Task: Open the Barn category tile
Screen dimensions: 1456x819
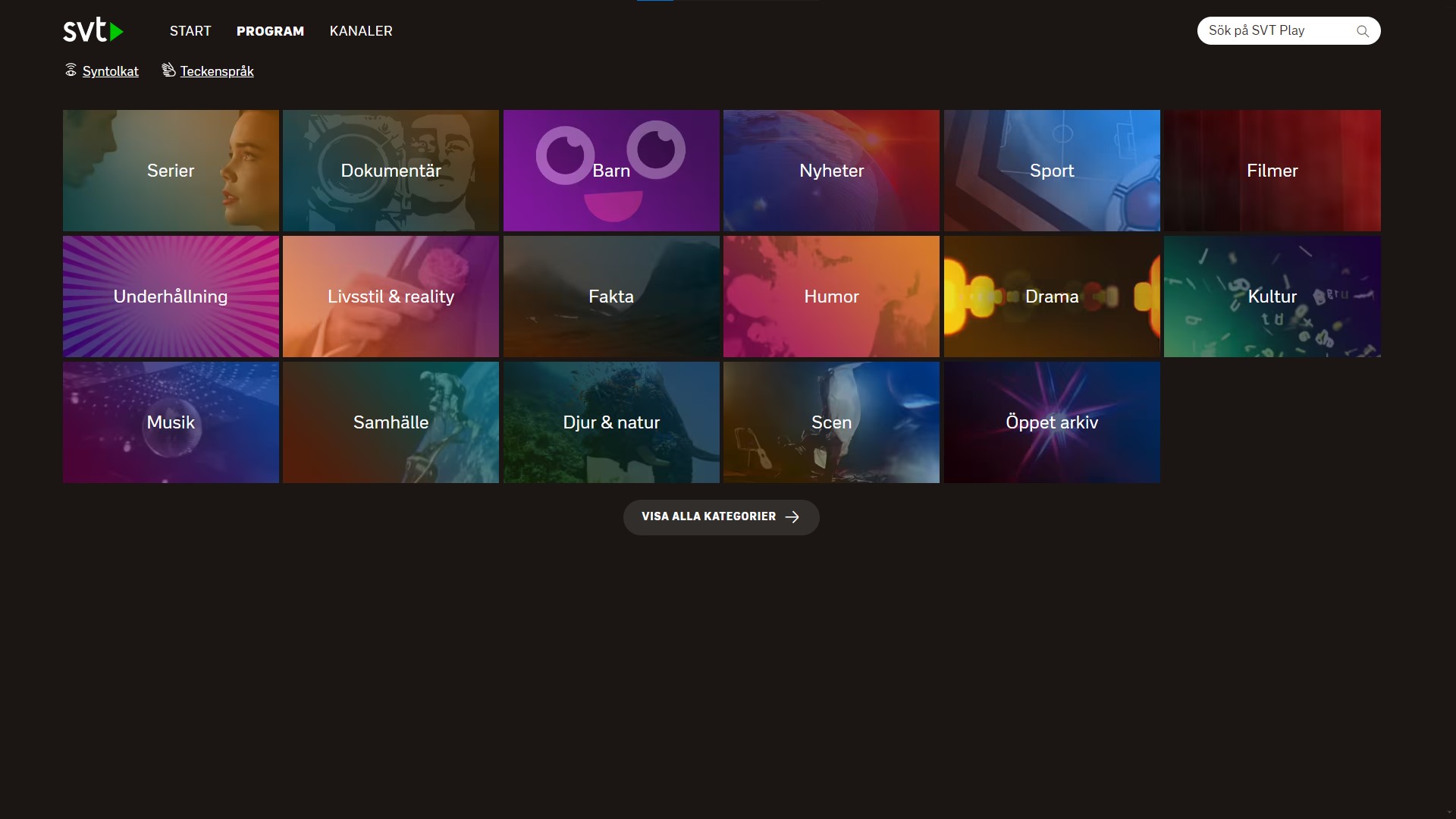Action: pyautogui.click(x=611, y=171)
